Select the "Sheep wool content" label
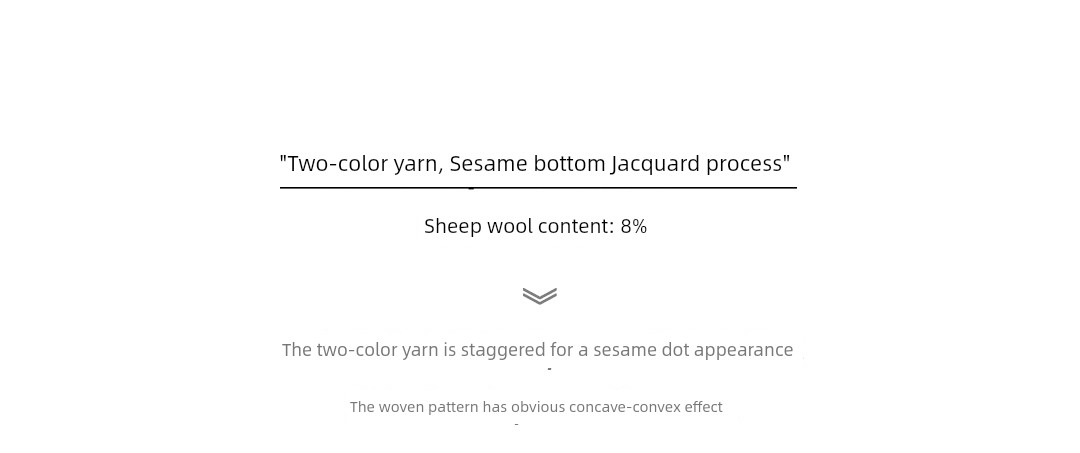 [x=516, y=226]
